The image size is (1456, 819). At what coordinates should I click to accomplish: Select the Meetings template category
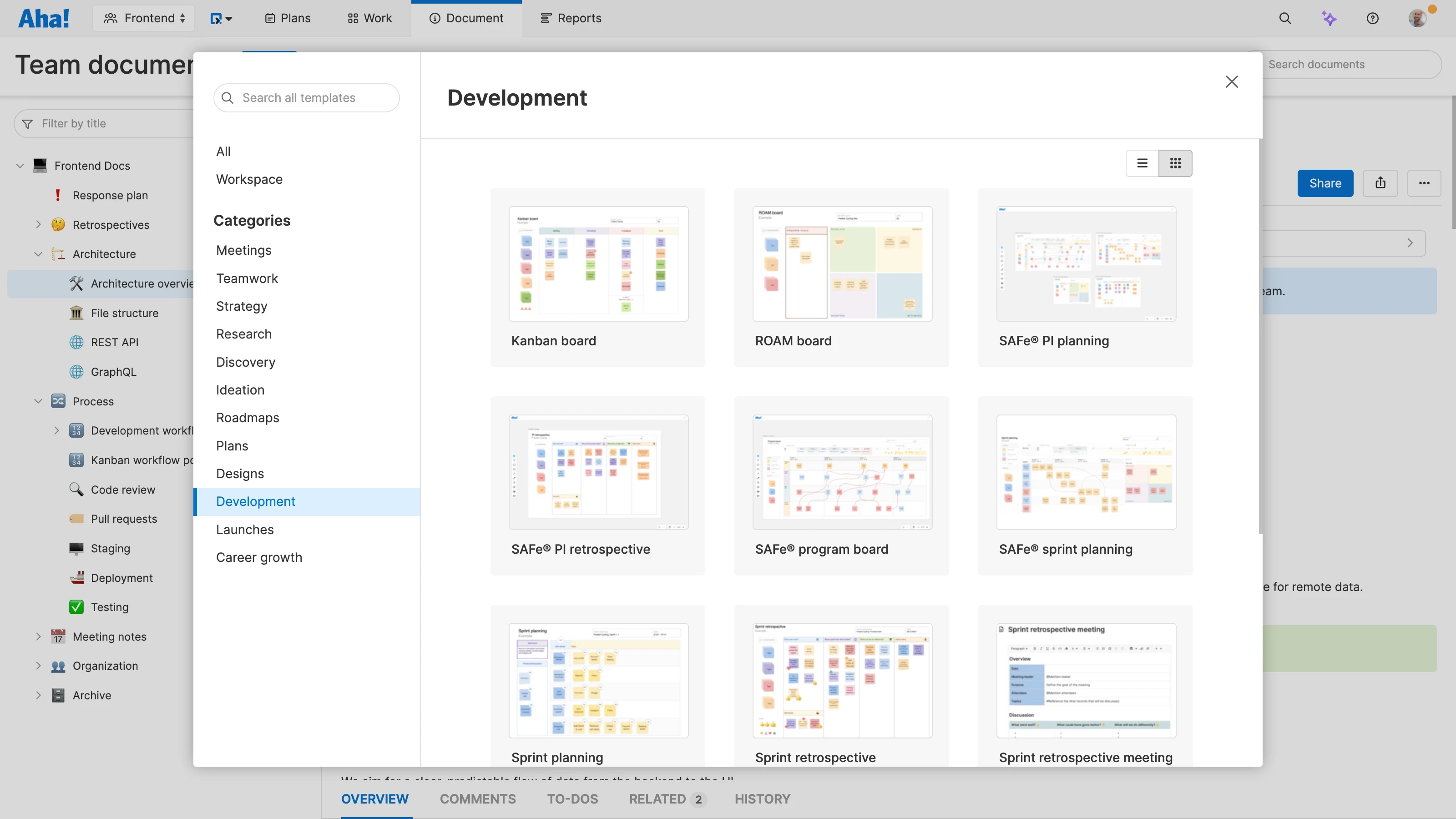point(243,250)
